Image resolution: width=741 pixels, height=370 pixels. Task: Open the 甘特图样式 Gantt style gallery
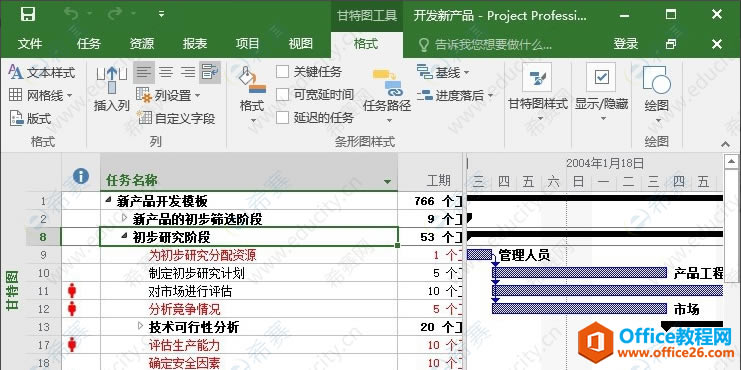point(538,92)
